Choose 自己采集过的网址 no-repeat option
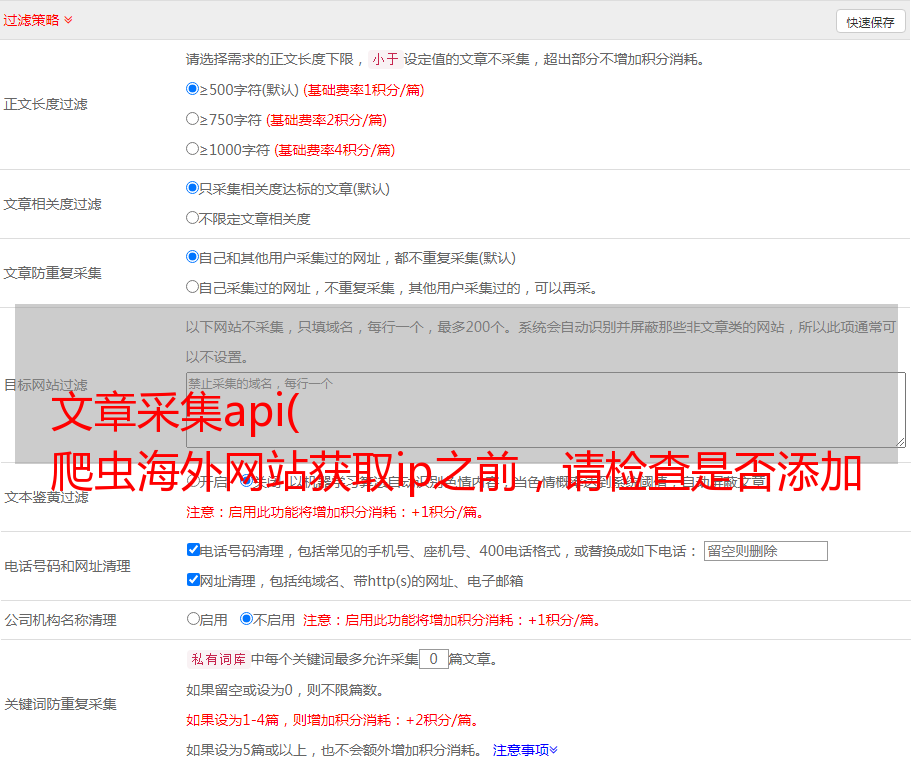Viewport: 912px width, 768px height. (x=193, y=287)
